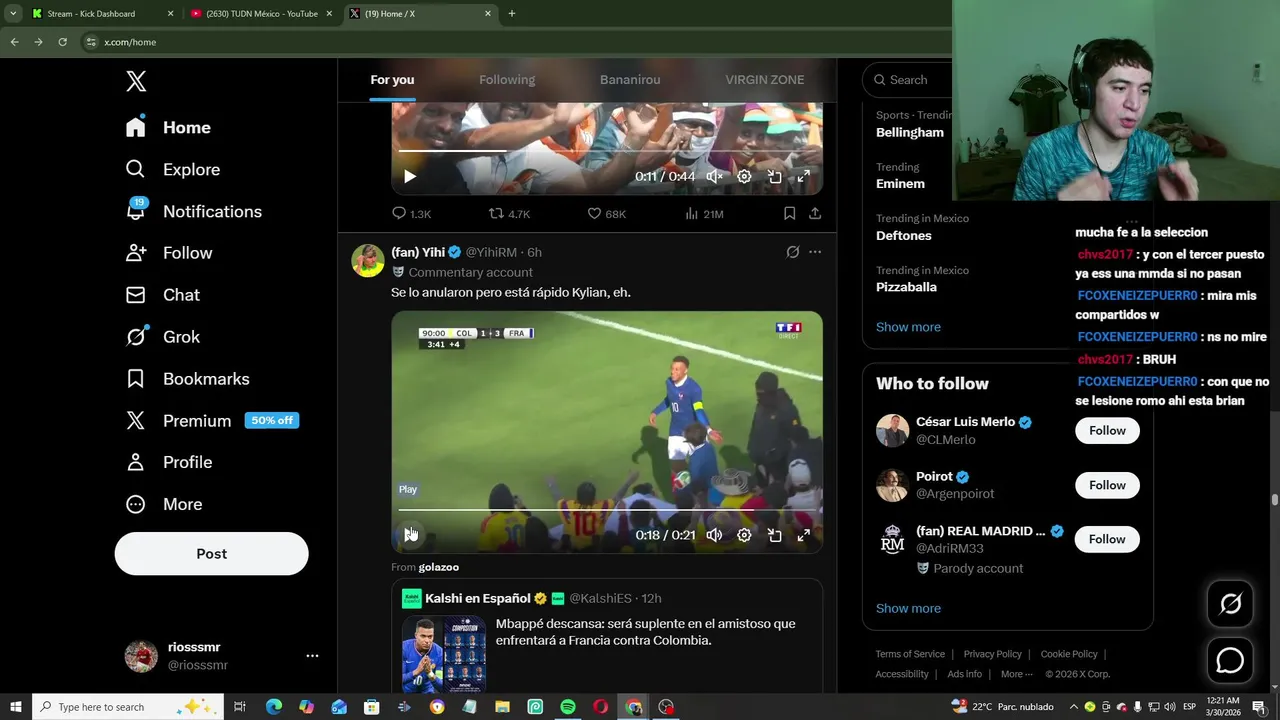Click the Kylian video's progress bar
Screen dimensions: 1280x720
point(607,510)
